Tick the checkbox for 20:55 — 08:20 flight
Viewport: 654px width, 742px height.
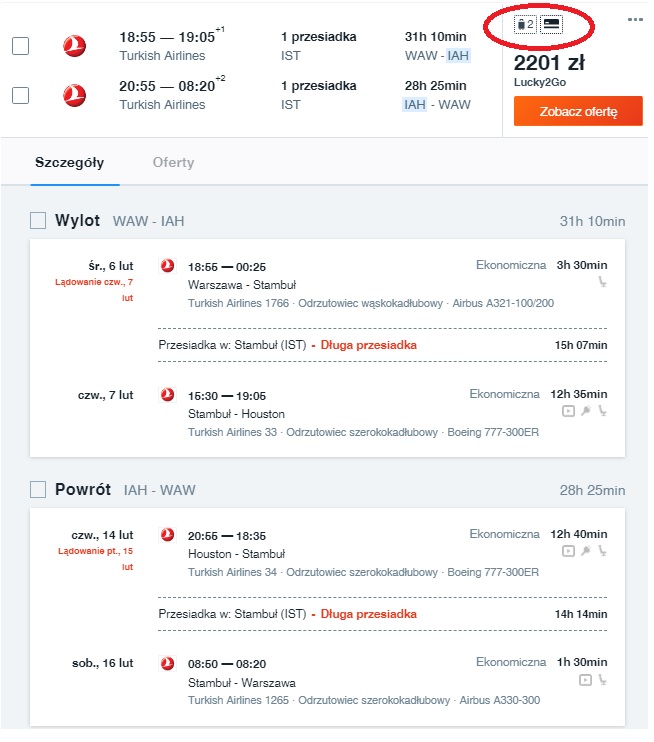pyautogui.click(x=20, y=95)
